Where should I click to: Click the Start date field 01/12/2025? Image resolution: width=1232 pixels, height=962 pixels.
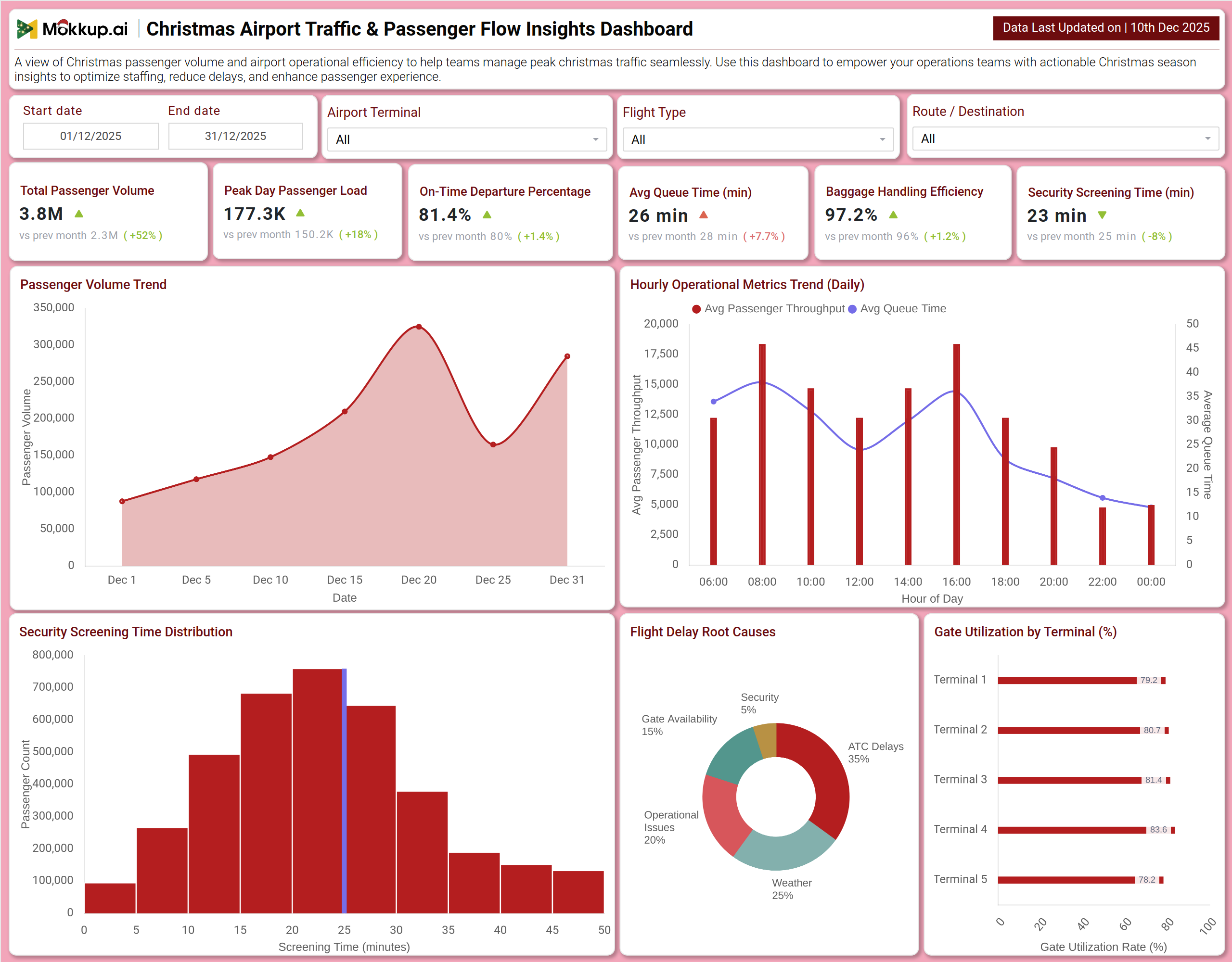[x=91, y=136]
